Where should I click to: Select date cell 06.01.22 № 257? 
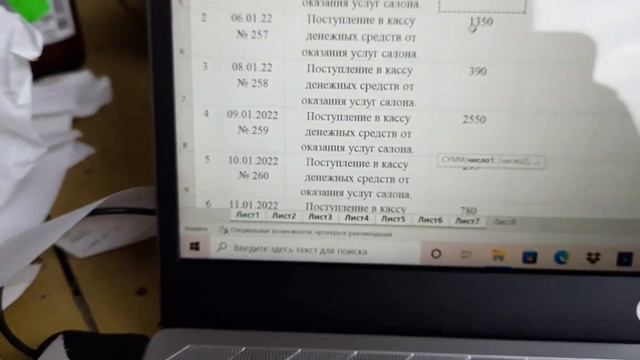252,27
